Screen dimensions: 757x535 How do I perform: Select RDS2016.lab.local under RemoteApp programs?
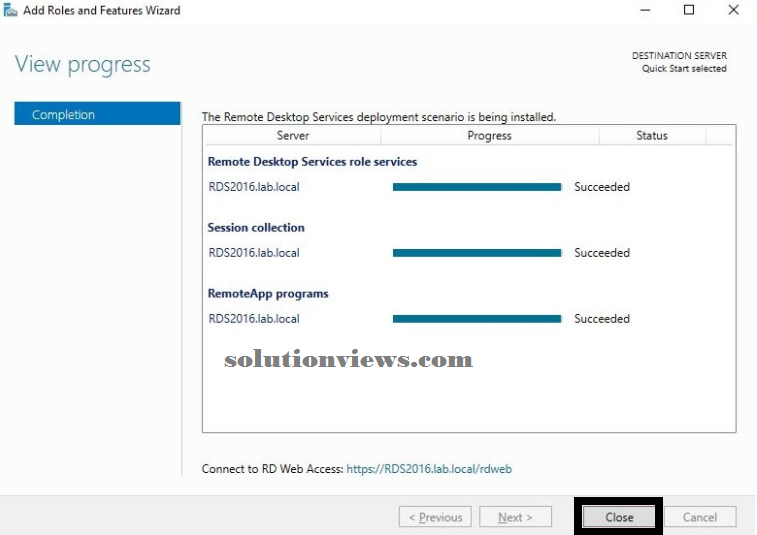pos(254,319)
